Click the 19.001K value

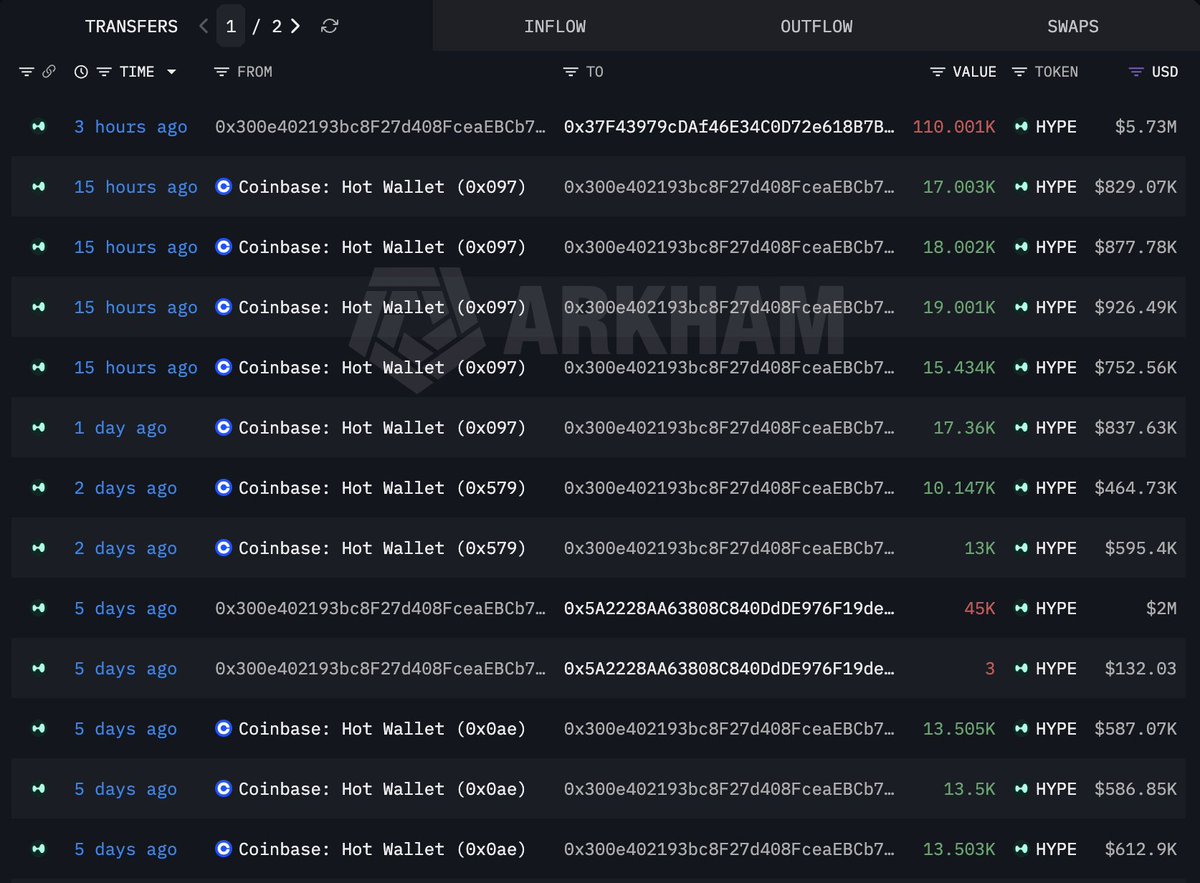coord(959,307)
